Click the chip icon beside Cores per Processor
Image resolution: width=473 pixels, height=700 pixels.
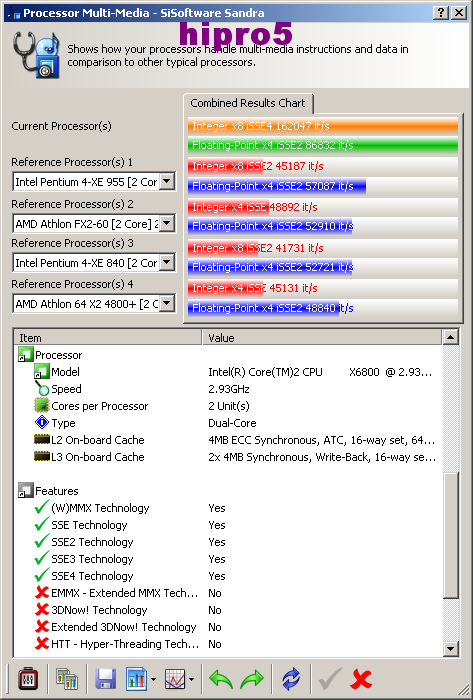click(x=41, y=405)
